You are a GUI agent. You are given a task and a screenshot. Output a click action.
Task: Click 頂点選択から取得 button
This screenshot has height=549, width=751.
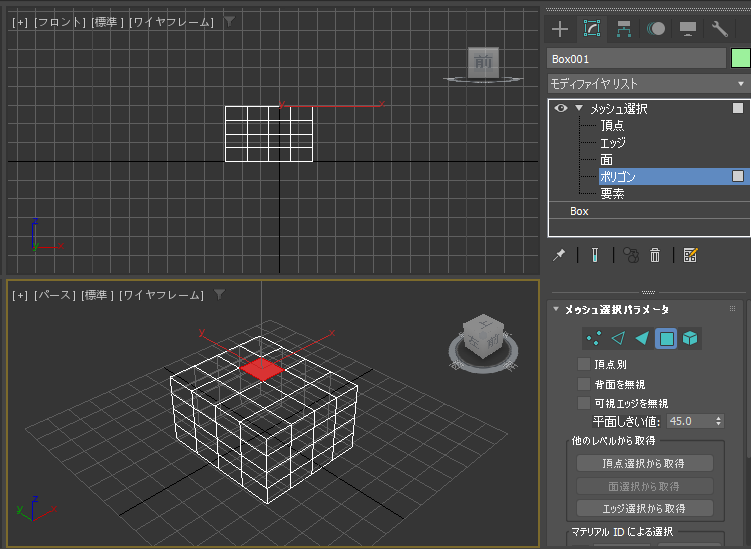[x=645, y=463]
